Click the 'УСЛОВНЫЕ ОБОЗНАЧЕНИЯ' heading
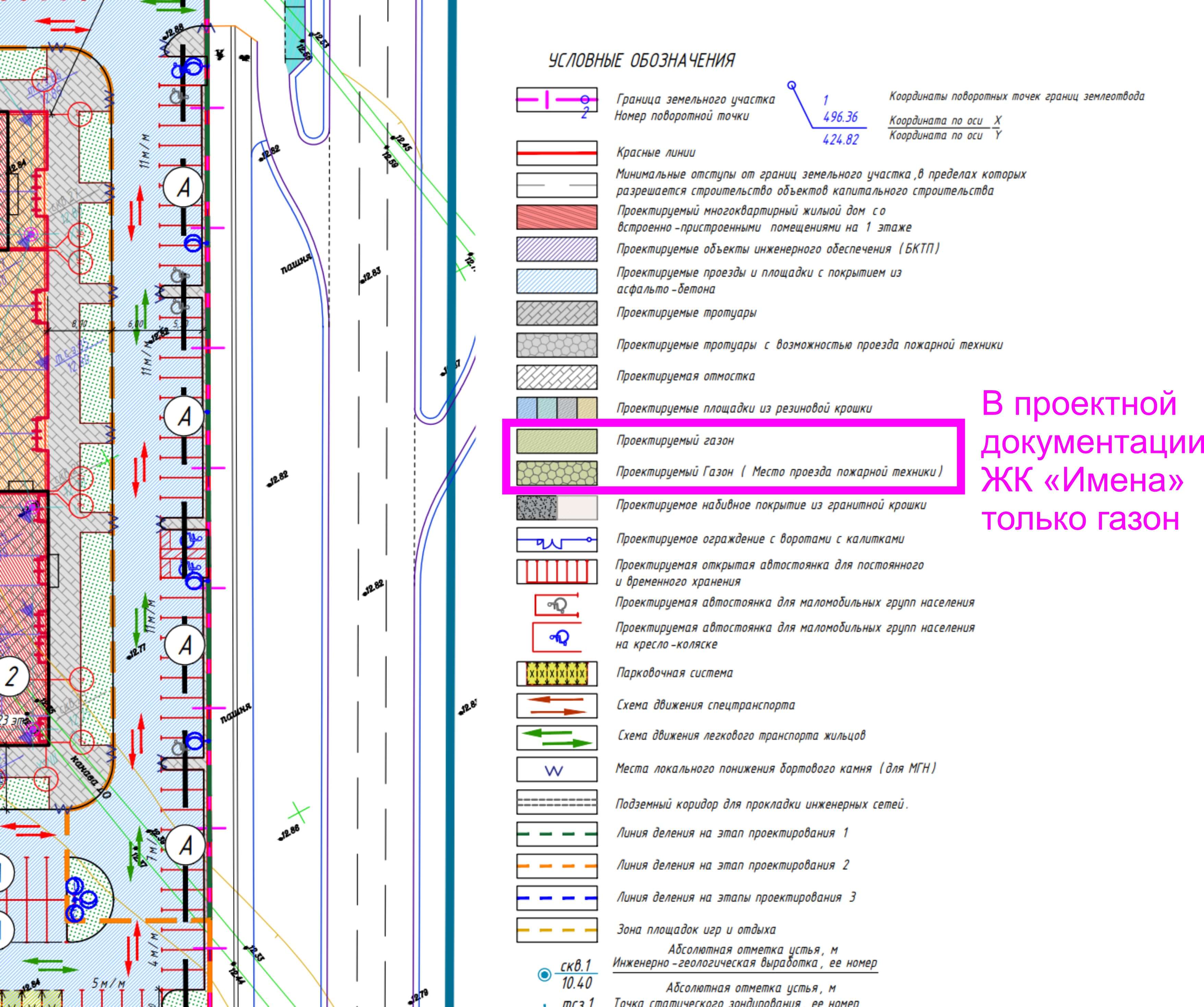The width and height of the screenshot is (1204, 1007). click(x=642, y=61)
